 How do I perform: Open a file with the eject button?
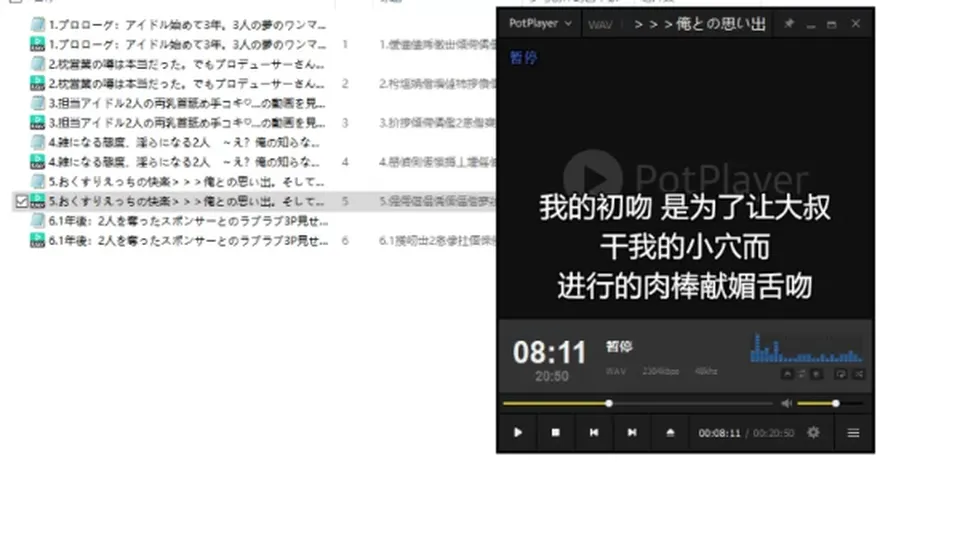[x=670, y=433]
